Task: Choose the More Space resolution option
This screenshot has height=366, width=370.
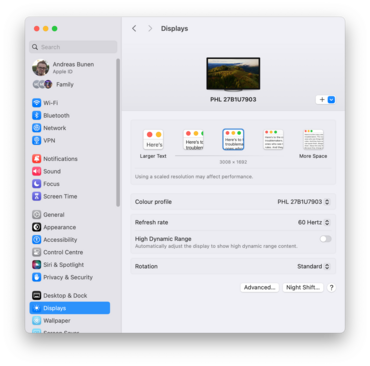Action: point(313,139)
